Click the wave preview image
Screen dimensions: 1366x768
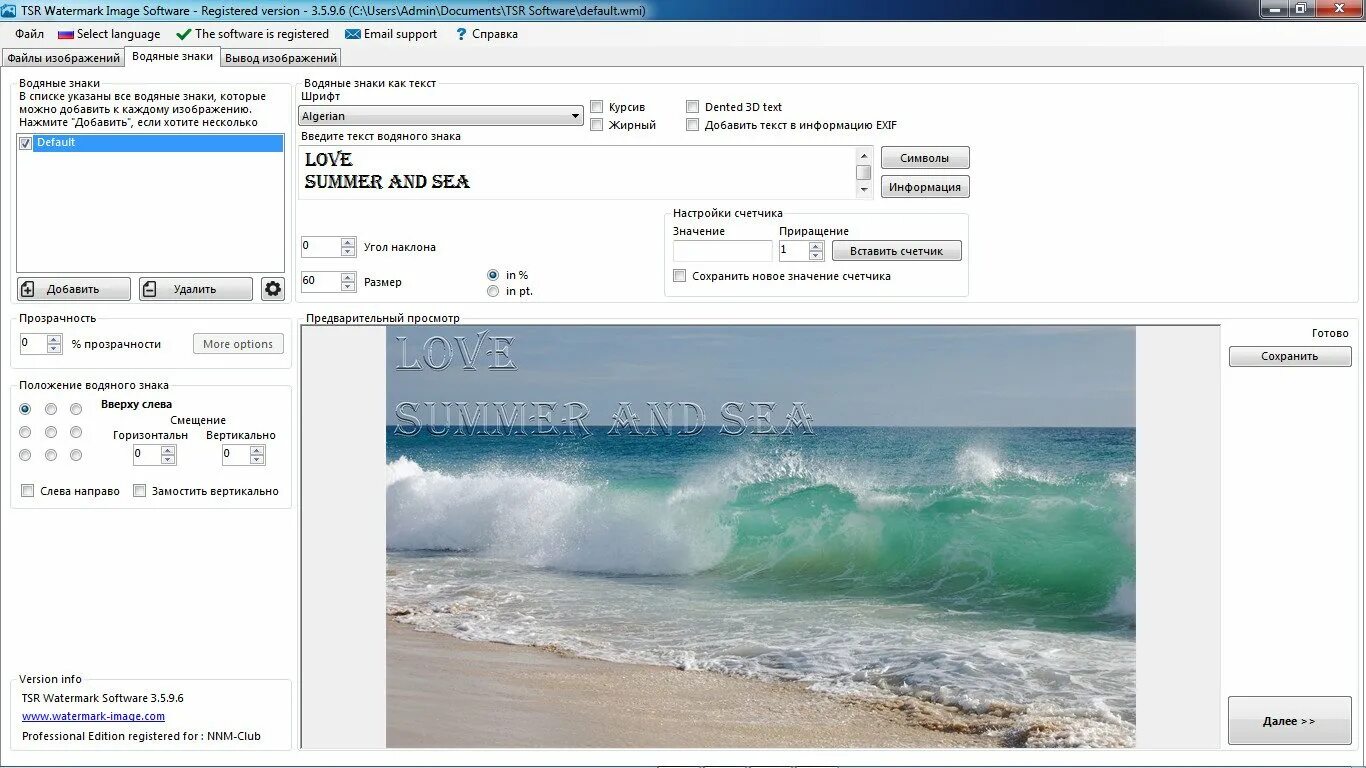761,536
